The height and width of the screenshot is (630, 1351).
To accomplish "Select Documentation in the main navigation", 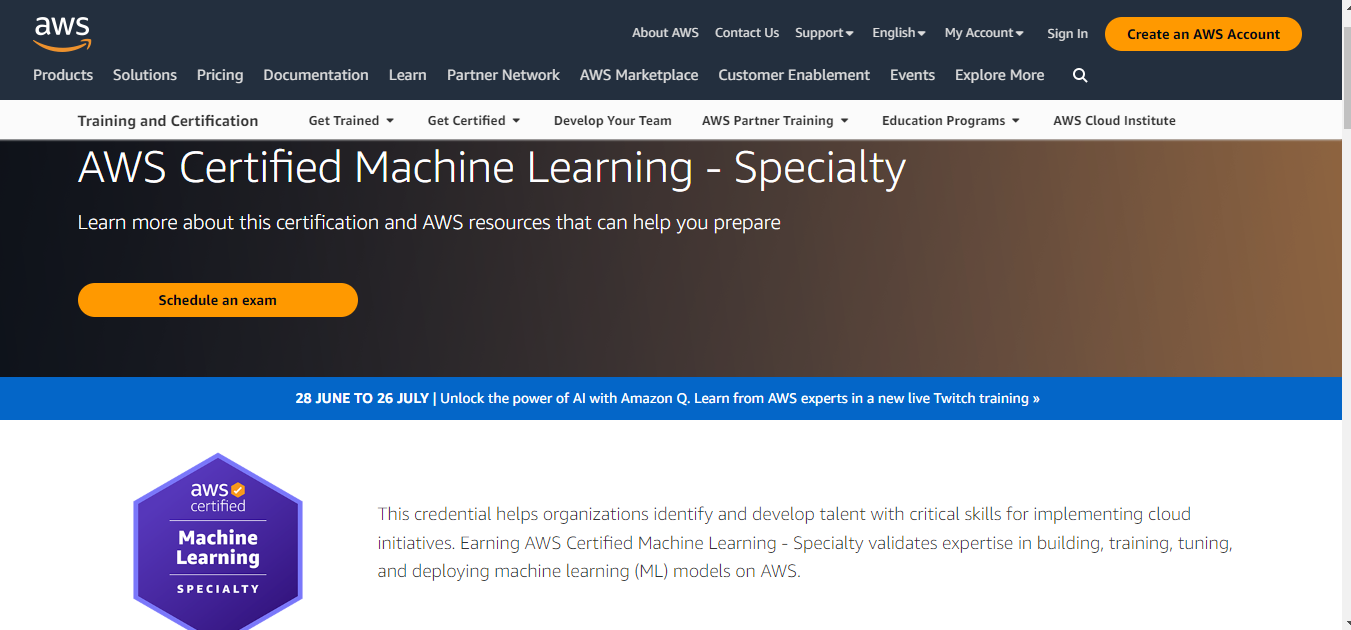I will click(316, 75).
